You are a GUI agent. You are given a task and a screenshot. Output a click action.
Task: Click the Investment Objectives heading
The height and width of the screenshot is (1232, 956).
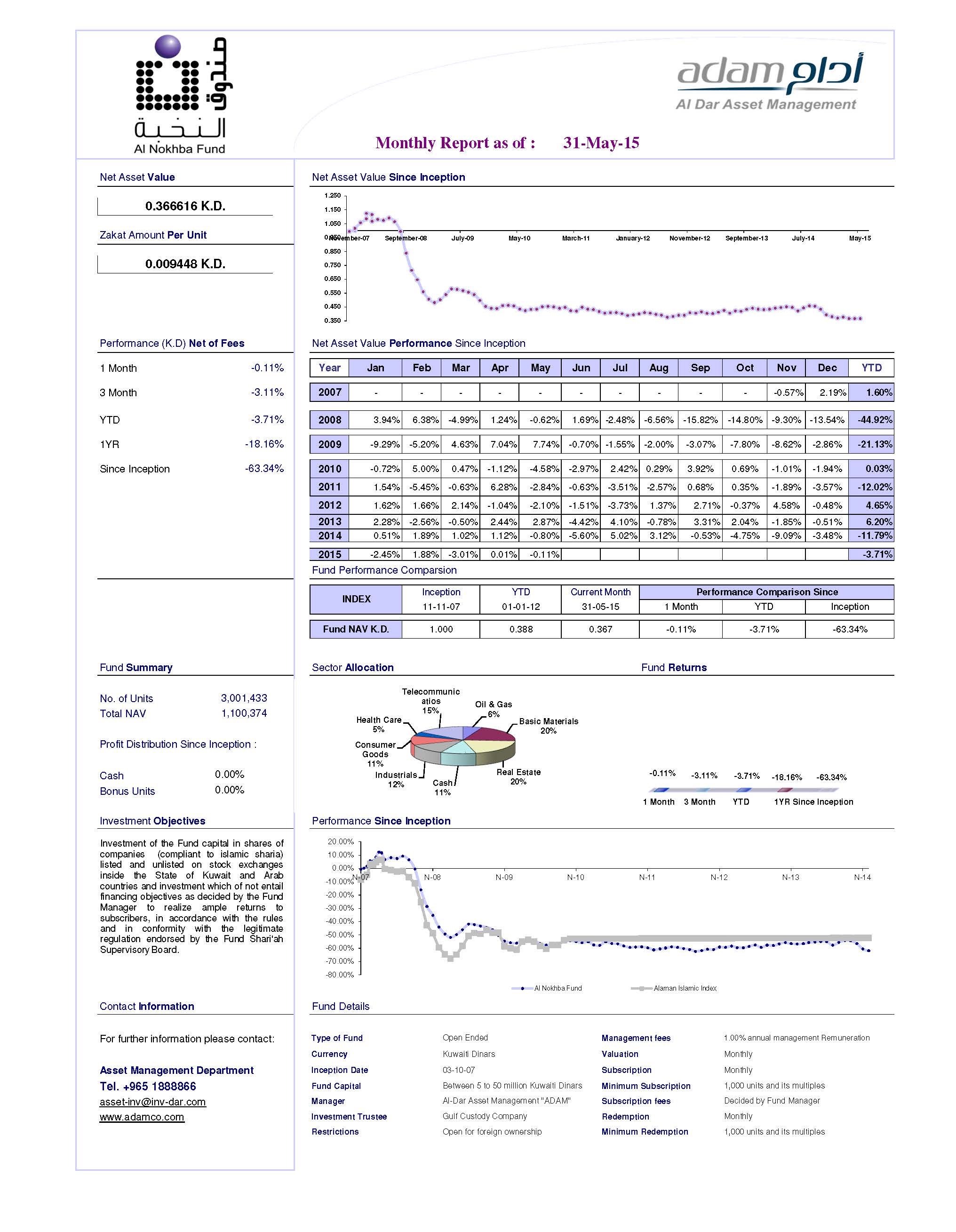coord(152,821)
